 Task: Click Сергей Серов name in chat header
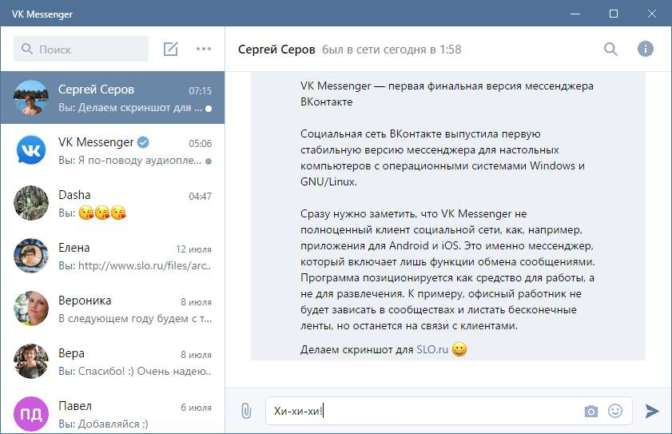pyautogui.click(x=276, y=49)
